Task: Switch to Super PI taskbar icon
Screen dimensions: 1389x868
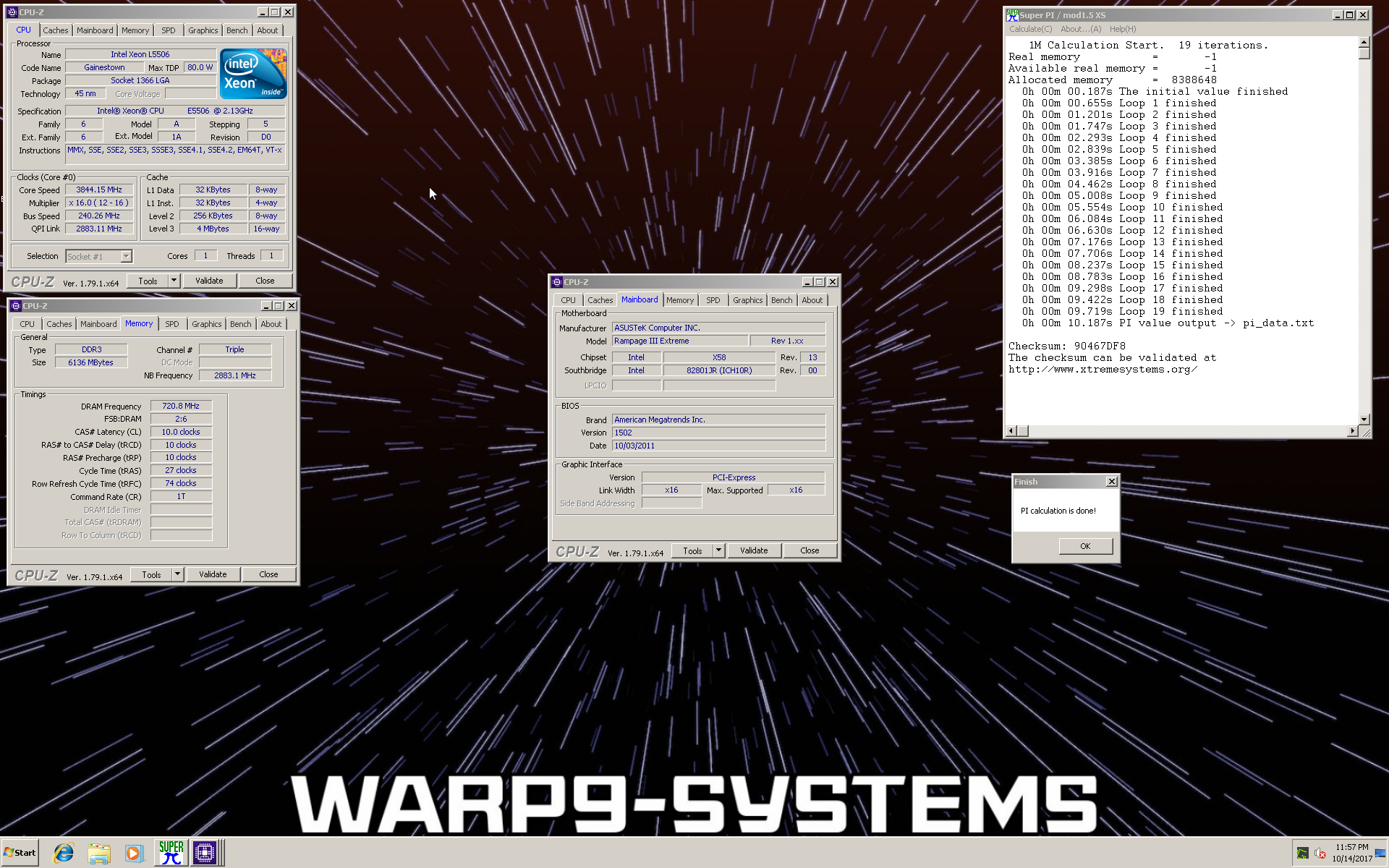Action: pyautogui.click(x=171, y=853)
